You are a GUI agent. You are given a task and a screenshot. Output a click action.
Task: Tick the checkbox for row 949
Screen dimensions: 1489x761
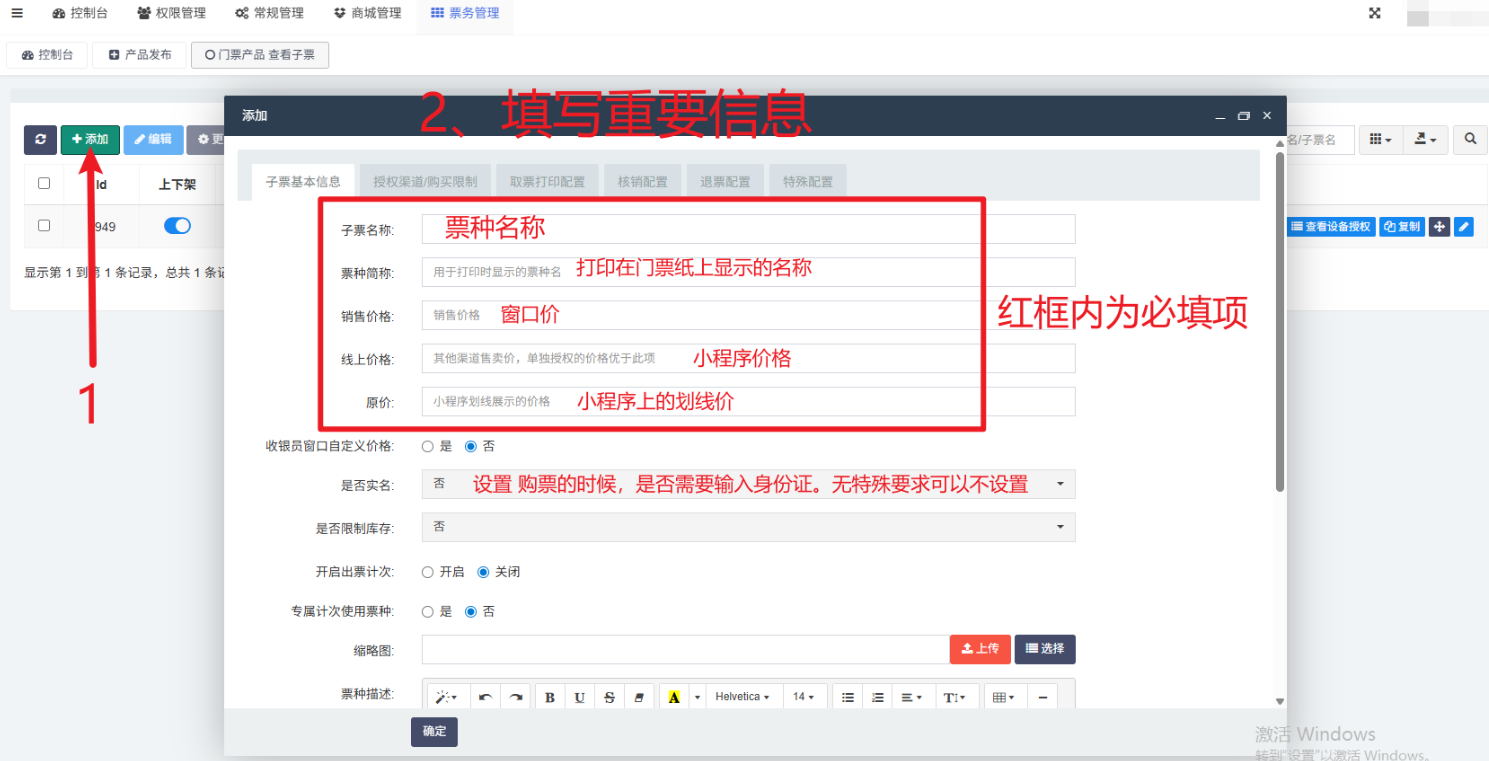[x=44, y=226]
